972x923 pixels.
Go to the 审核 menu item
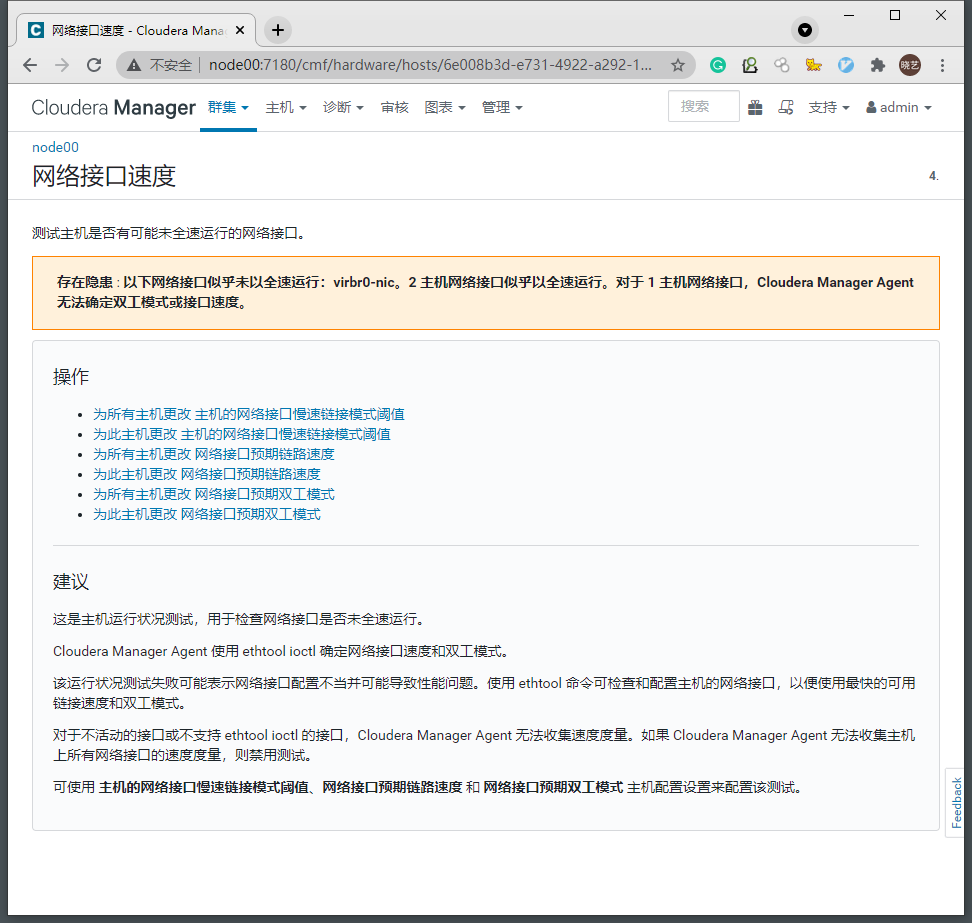click(394, 108)
